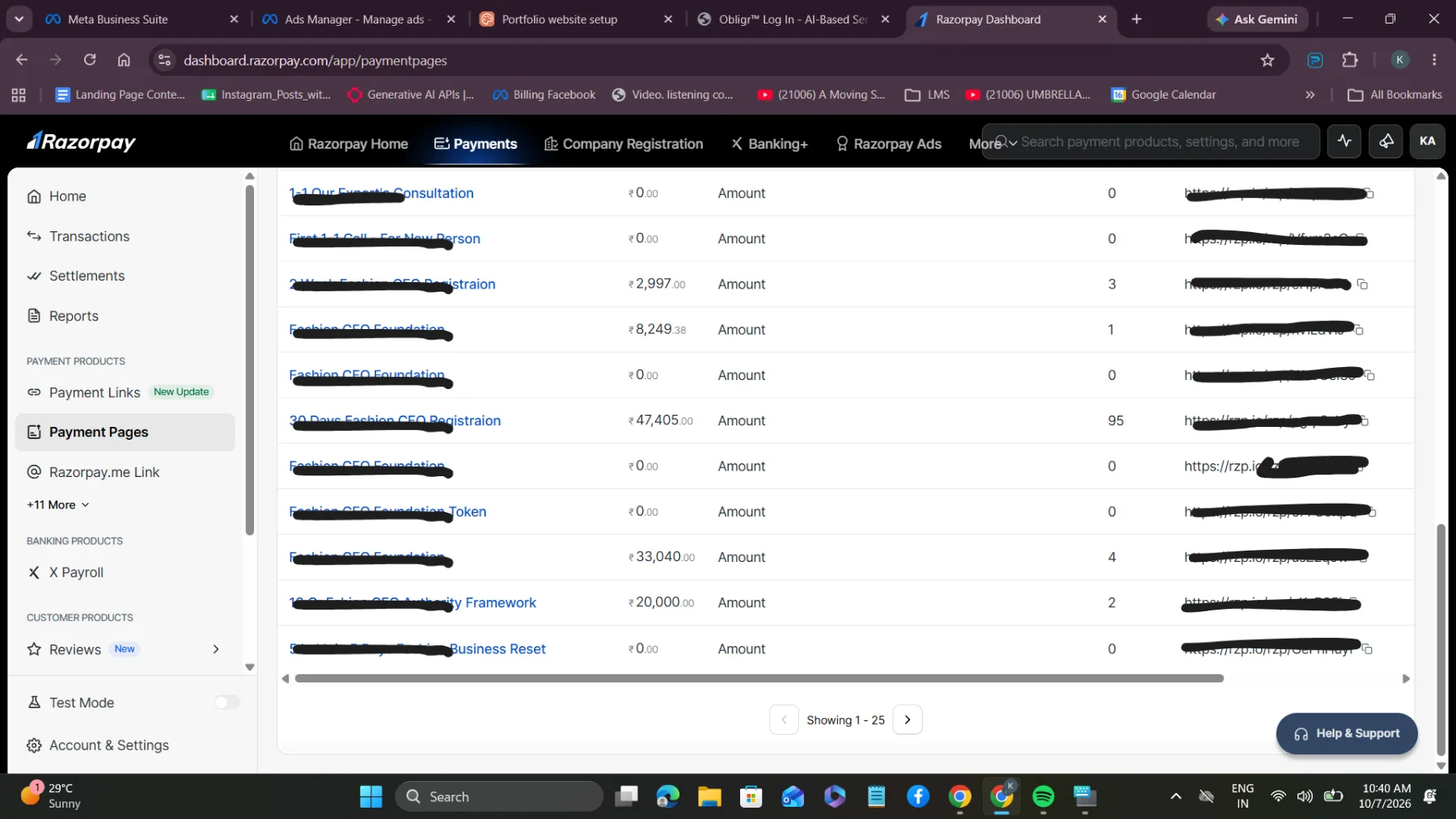This screenshot has height=819, width=1456.
Task: Go to Razorpay Home in top navigation
Action: coord(349,144)
